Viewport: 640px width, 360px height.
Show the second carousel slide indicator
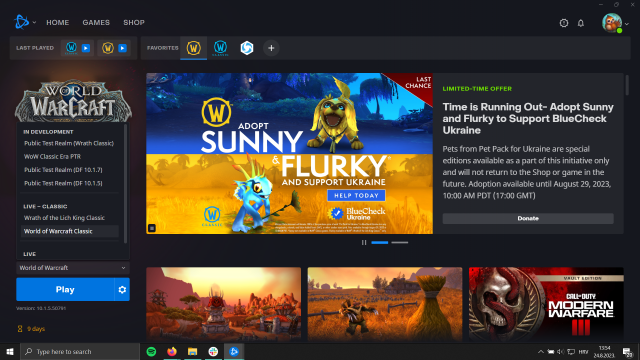(x=400, y=242)
